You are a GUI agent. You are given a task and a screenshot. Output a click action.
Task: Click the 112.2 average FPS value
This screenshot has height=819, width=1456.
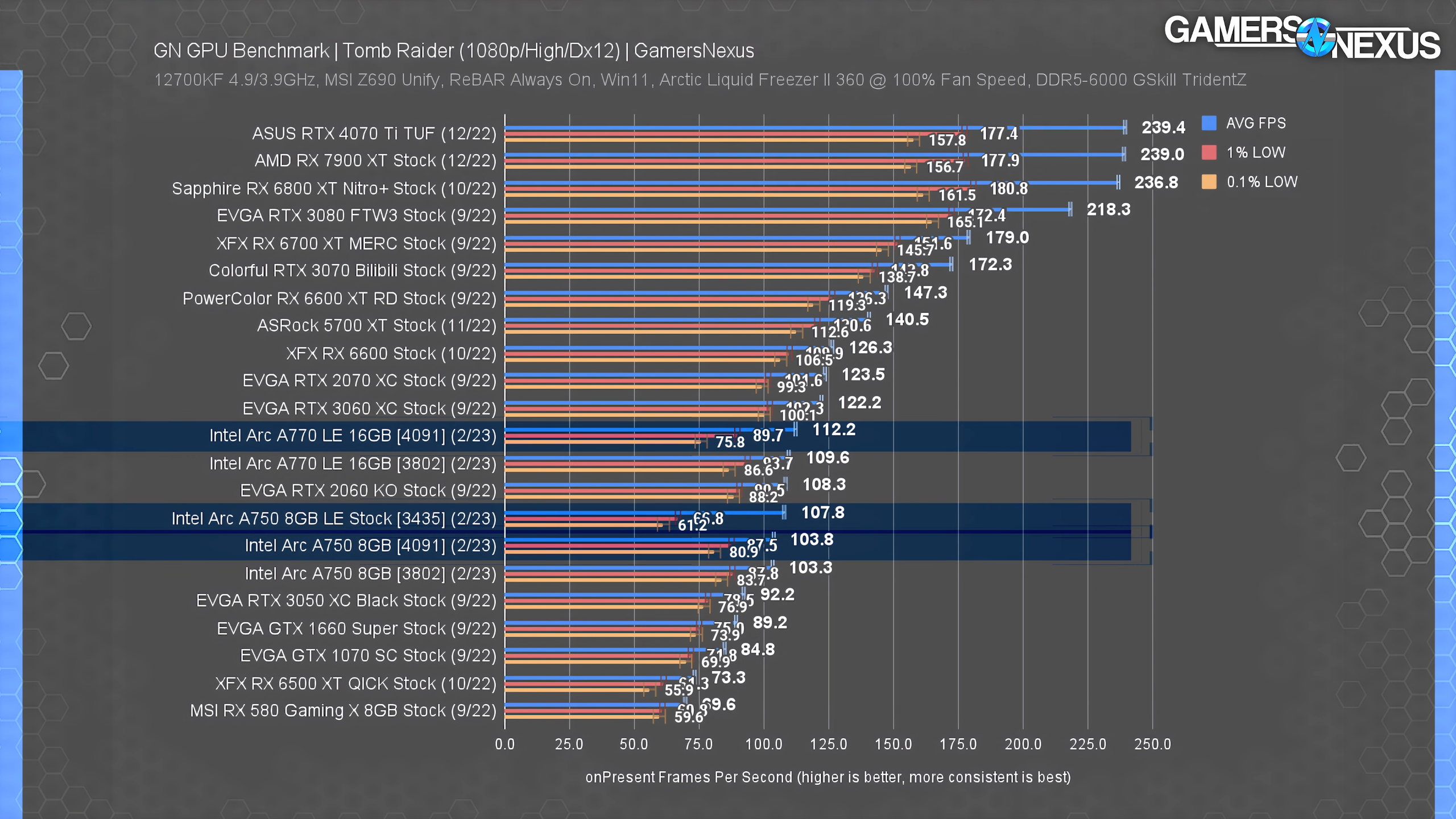coord(834,429)
